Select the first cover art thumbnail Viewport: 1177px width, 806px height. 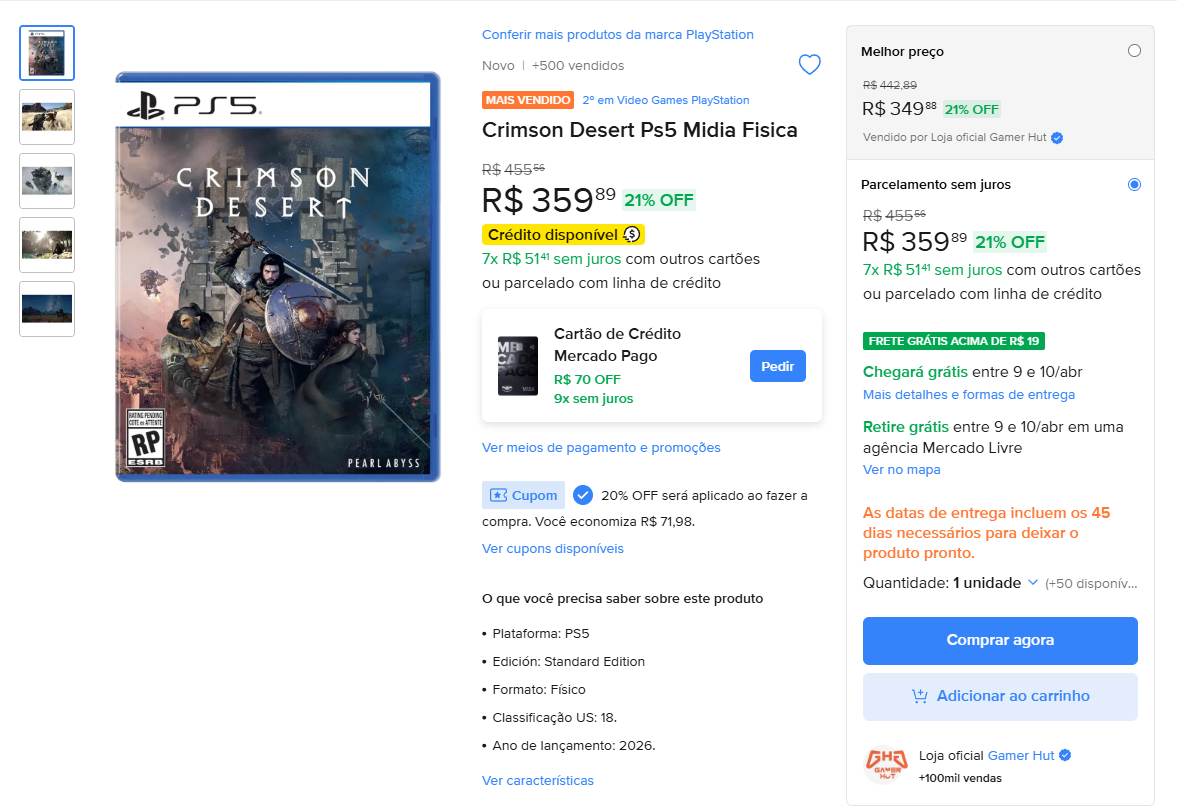click(47, 53)
